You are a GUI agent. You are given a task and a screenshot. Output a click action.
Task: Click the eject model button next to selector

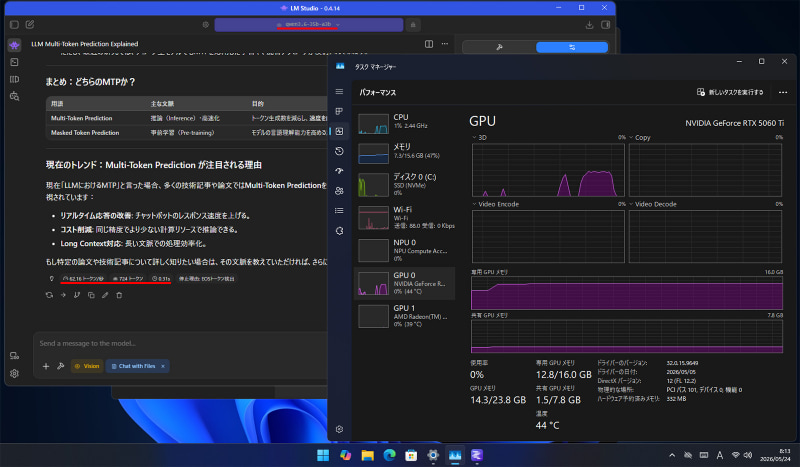(413, 24)
